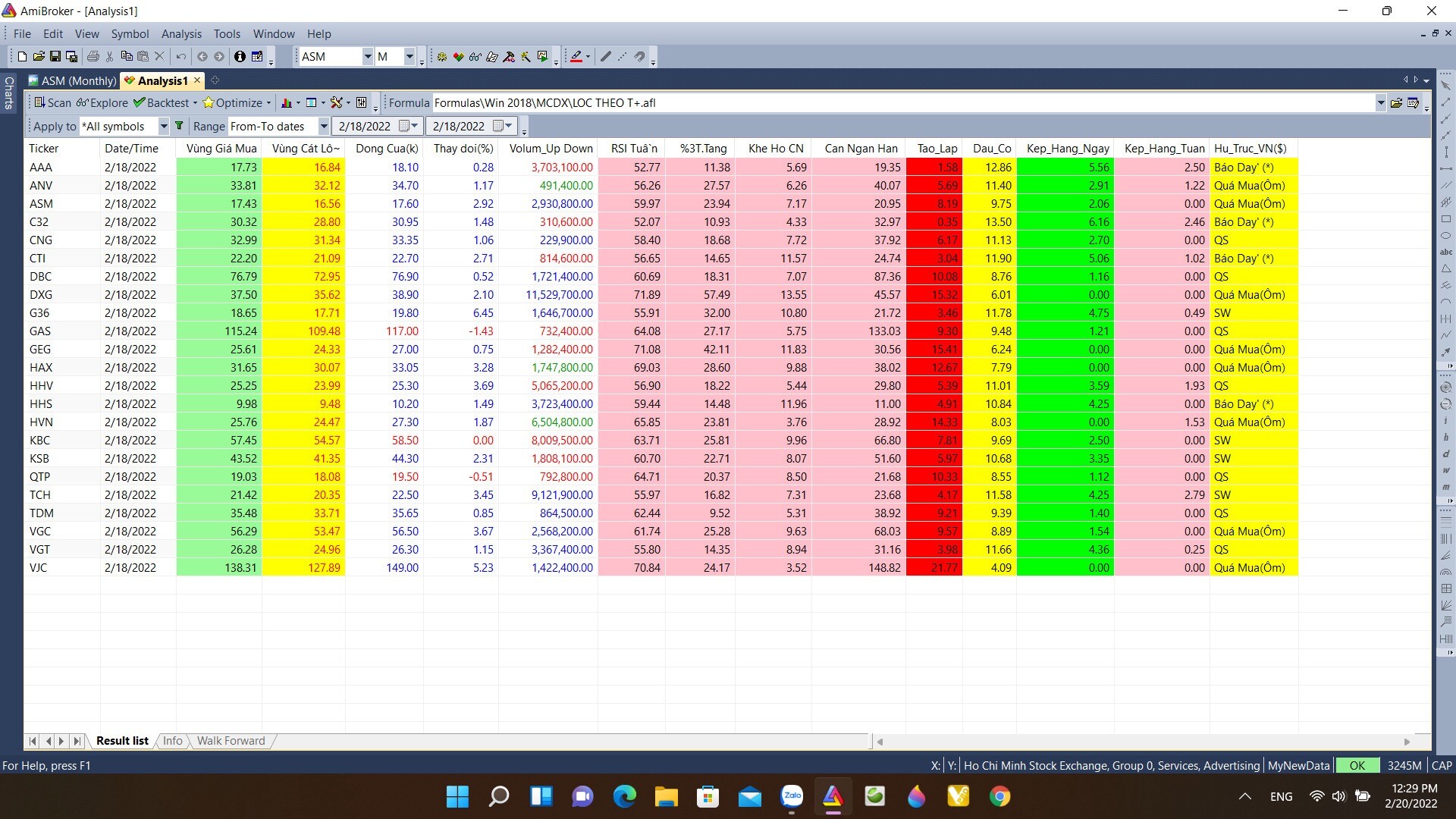Open the Tools menu
This screenshot has width=1456, height=819.
pos(227,33)
